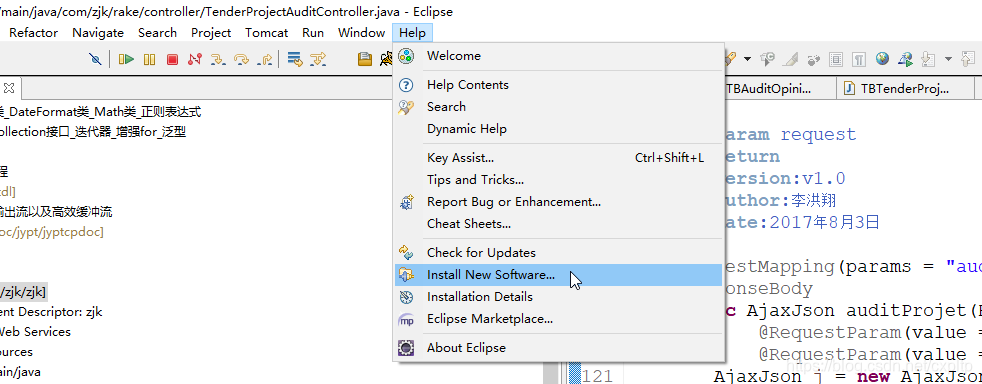Viewport: 982px width, 384px height.
Task: Click the grayed C-class arrow toolbar icon
Action: pyautogui.click(x=767, y=59)
